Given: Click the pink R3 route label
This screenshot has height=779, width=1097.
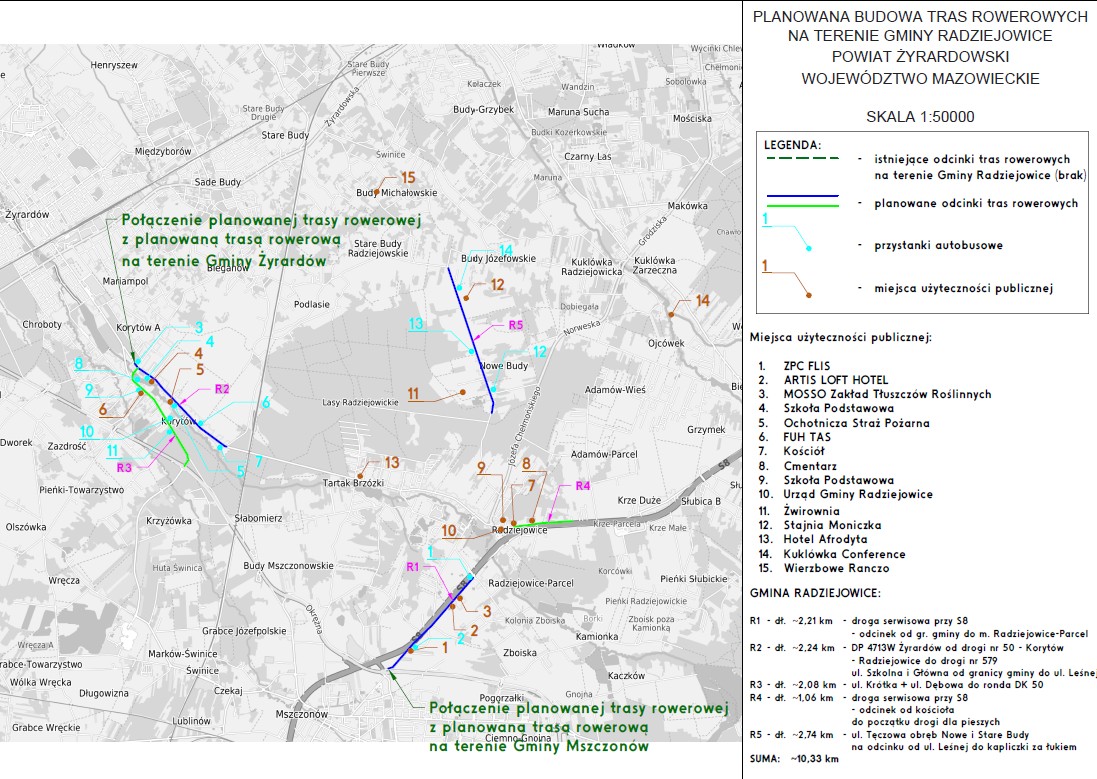Looking at the screenshot, I should coord(125,467).
